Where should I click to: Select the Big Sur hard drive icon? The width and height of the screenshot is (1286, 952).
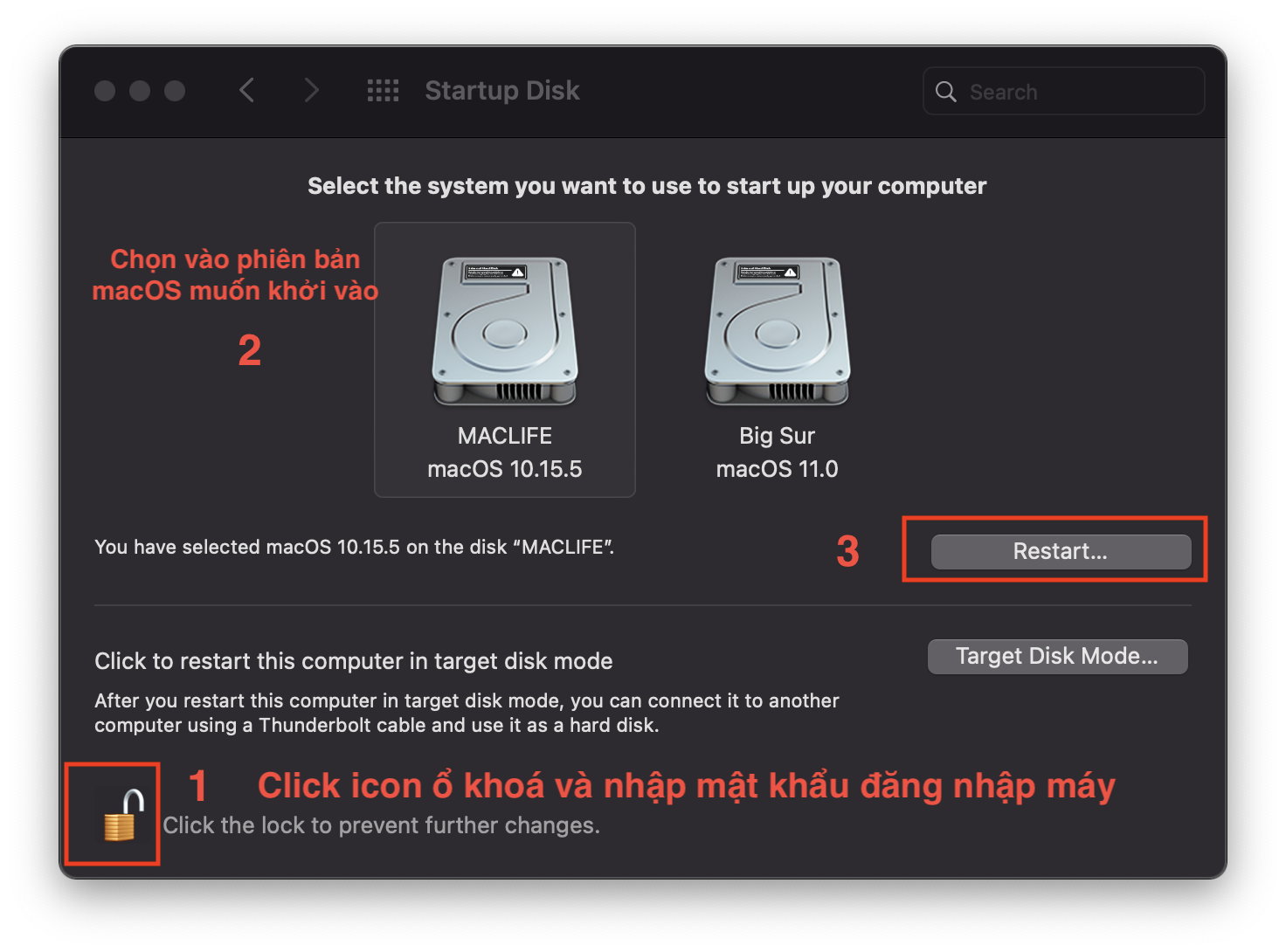[777, 332]
